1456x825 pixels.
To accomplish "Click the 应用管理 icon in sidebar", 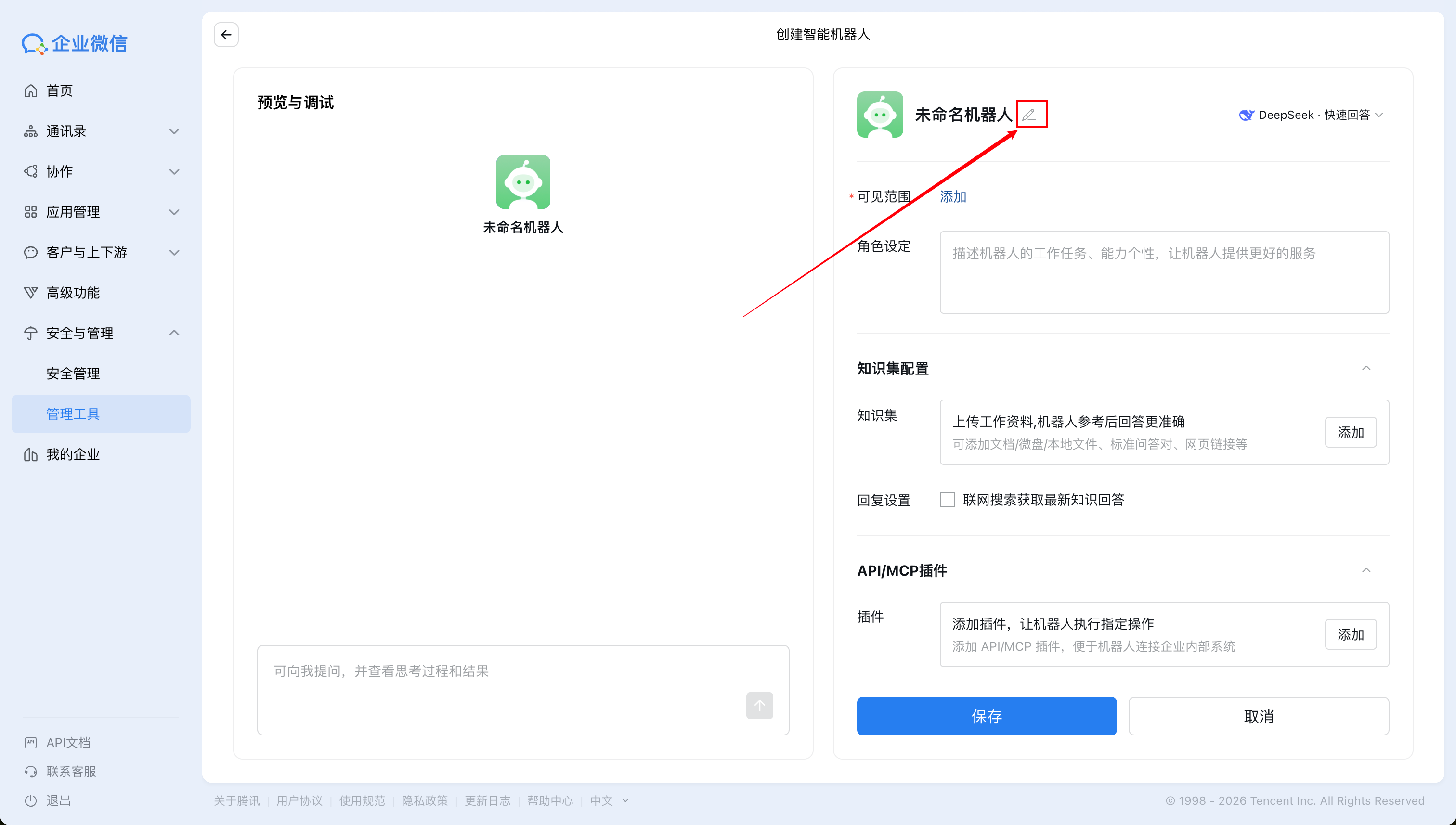I will pos(31,211).
